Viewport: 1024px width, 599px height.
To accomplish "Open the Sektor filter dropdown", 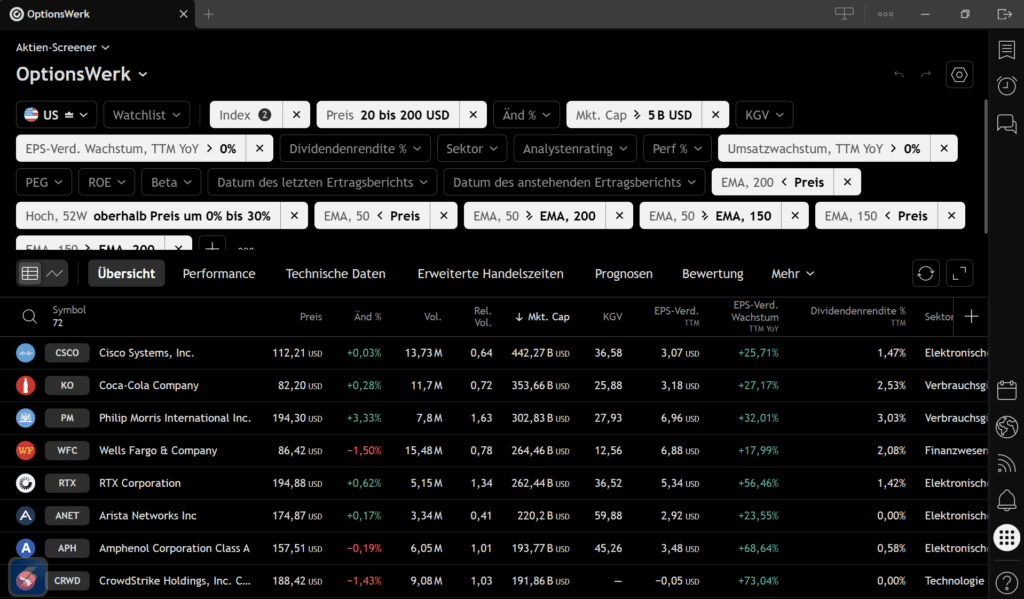I will pyautogui.click(x=472, y=148).
